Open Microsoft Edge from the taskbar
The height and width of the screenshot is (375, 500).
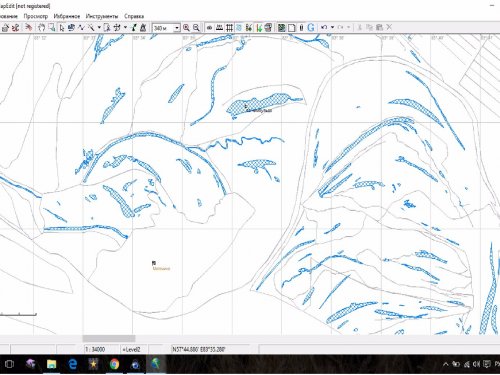point(72,364)
